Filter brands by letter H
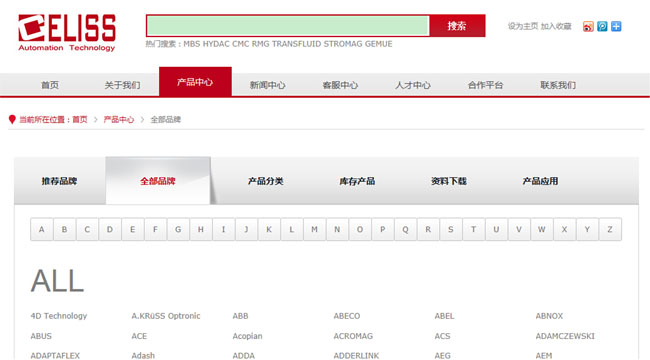 tap(201, 229)
